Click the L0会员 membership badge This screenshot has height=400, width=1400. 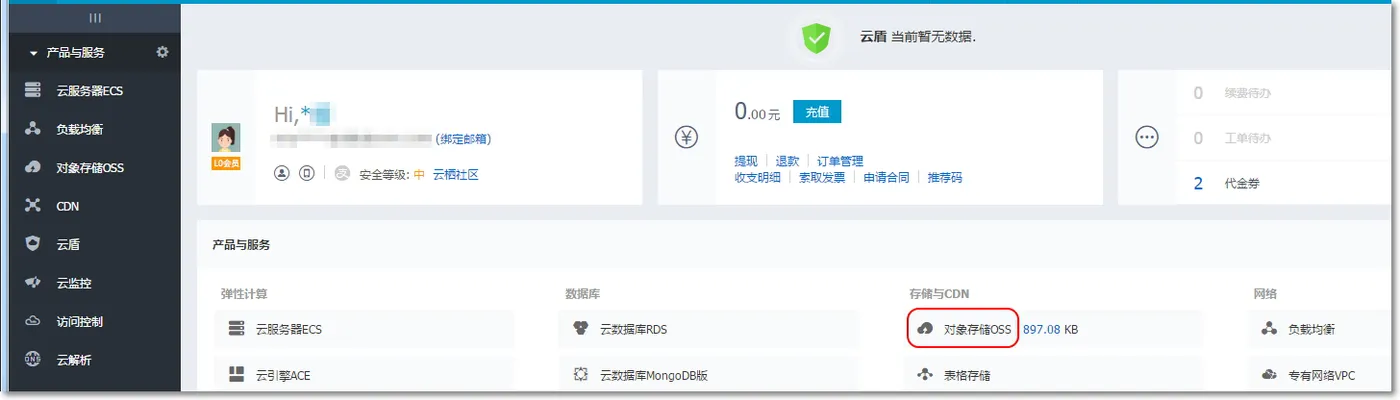pos(226,163)
